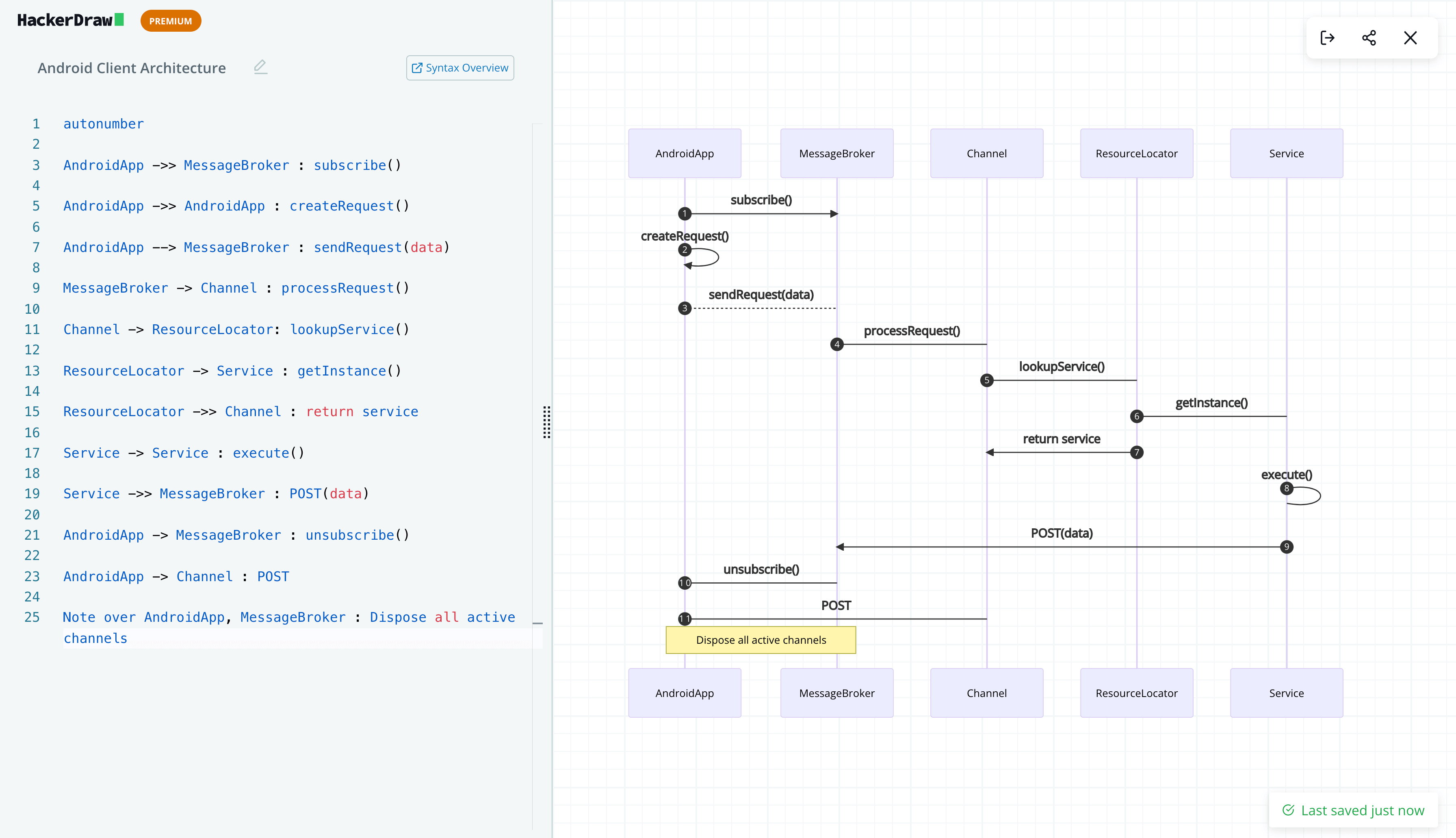
Task: Open the Syntax Overview
Action: tap(459, 67)
